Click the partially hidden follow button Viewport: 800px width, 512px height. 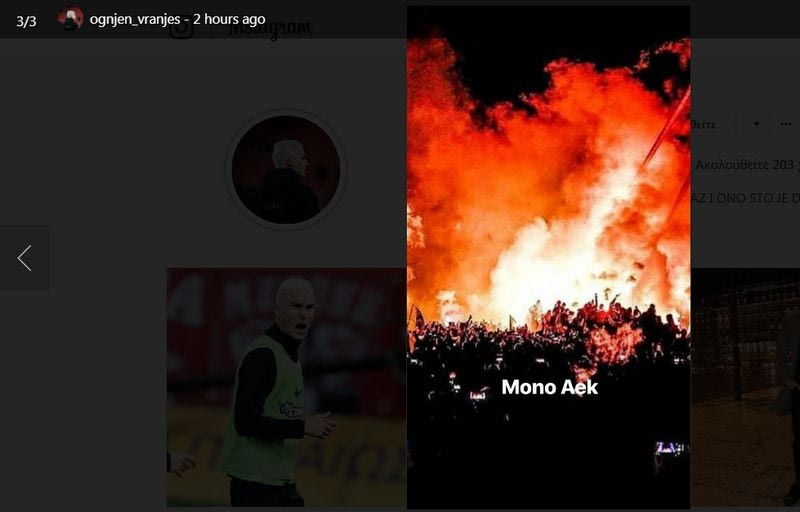[x=713, y=124]
